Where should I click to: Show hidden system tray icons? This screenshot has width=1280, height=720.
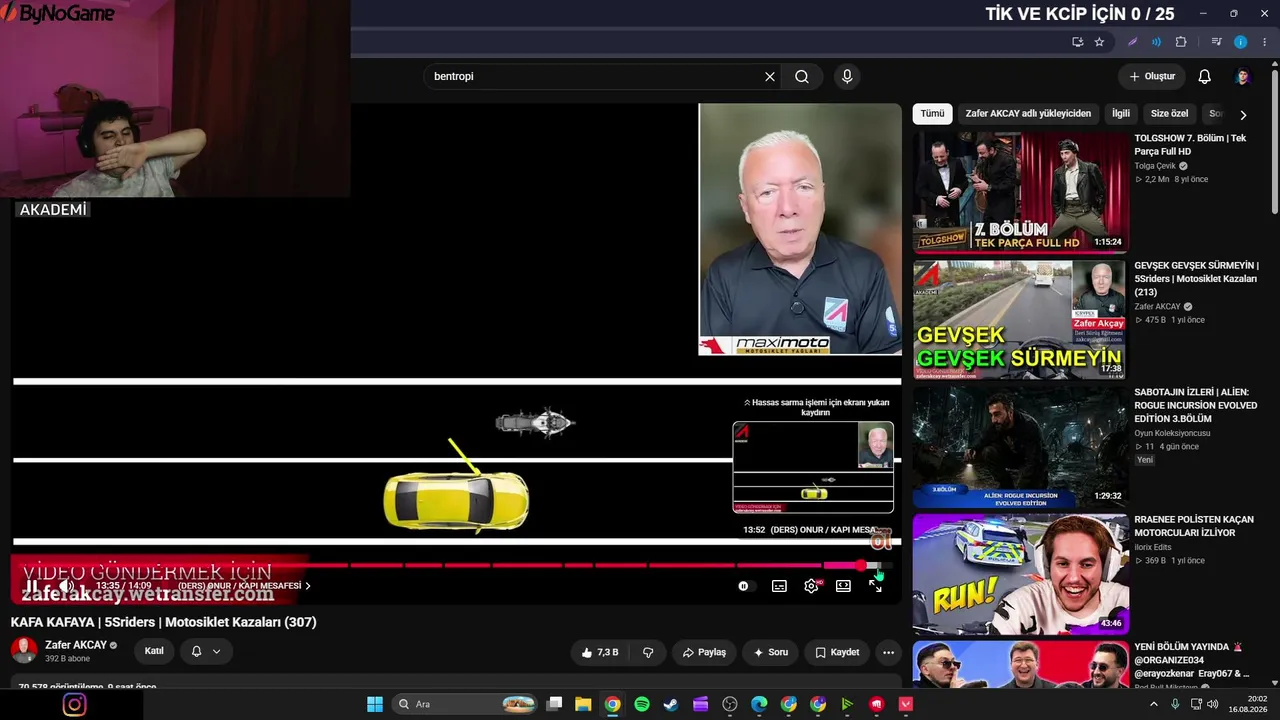point(1155,704)
